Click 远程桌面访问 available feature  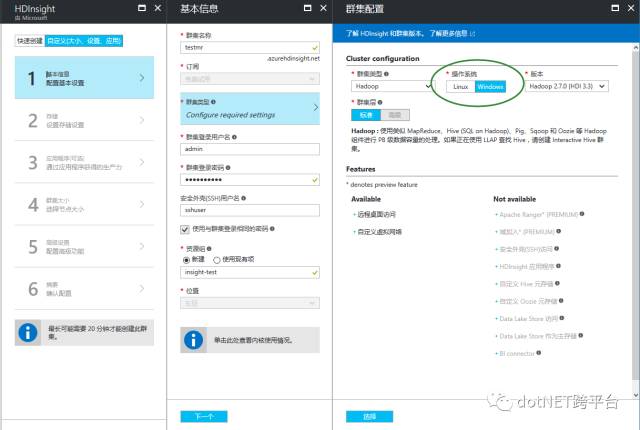pyautogui.click(x=376, y=214)
